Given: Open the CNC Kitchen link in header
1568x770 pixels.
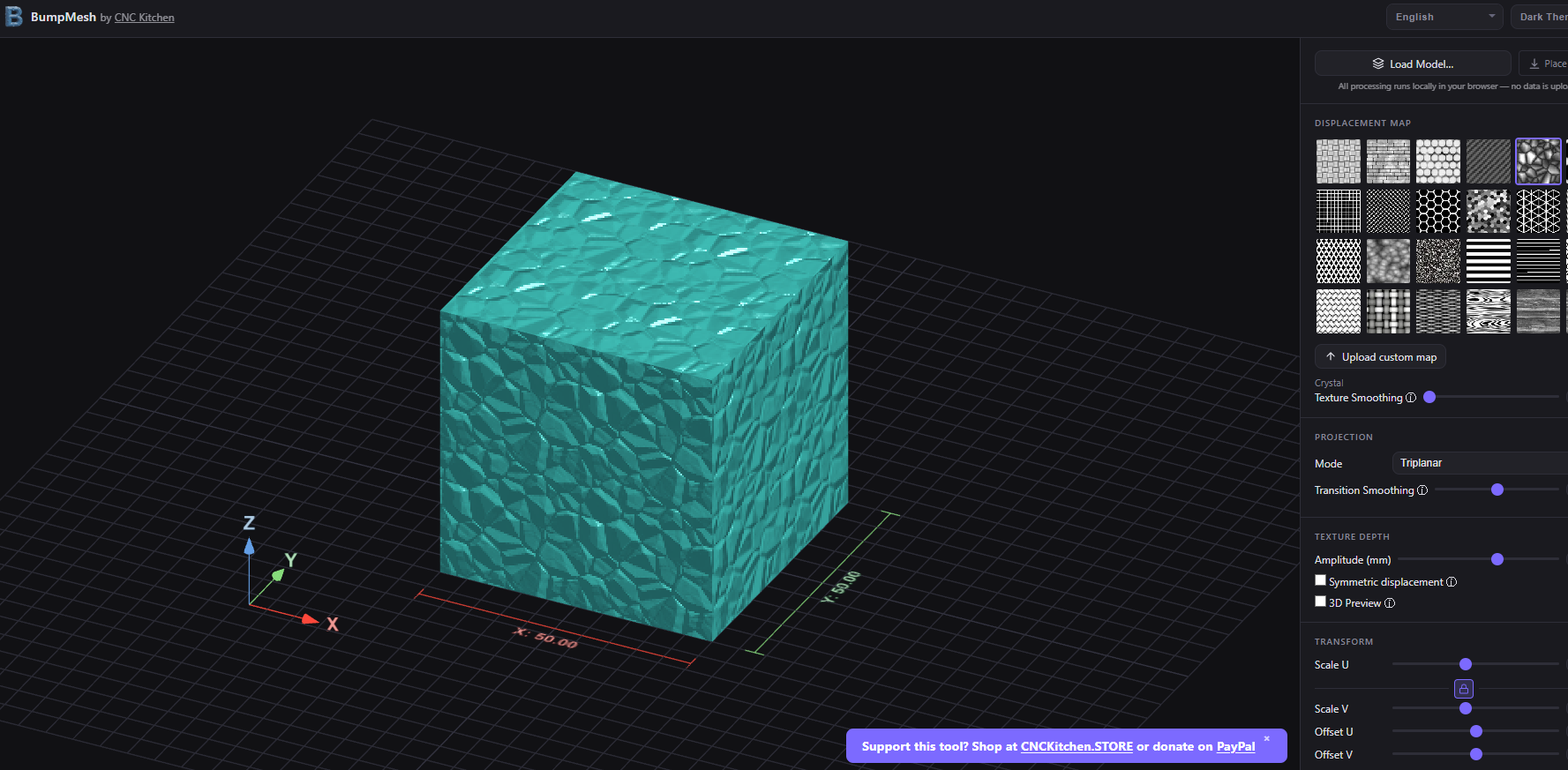Looking at the screenshot, I should pos(144,18).
